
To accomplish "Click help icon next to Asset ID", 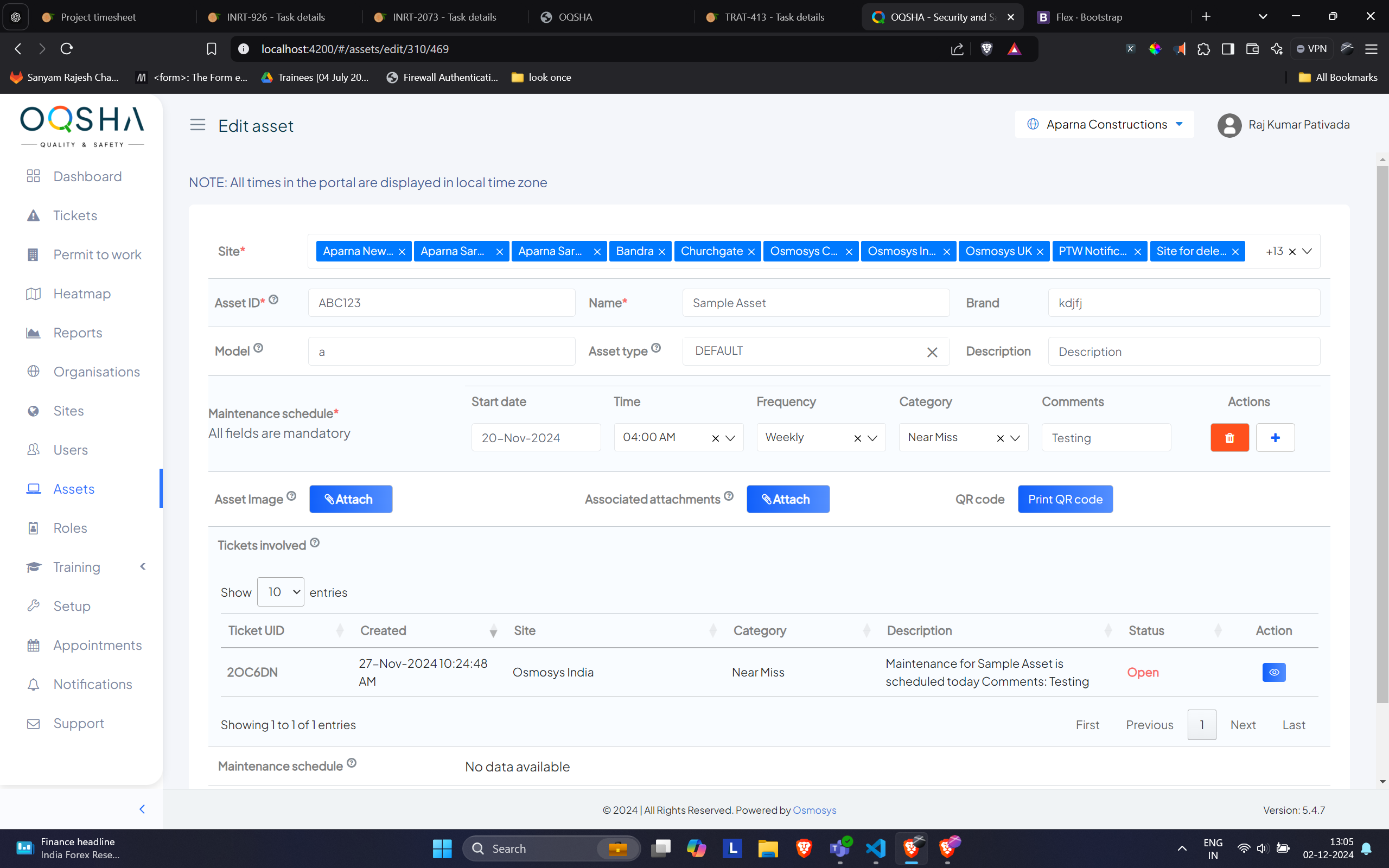I will pos(274,299).
